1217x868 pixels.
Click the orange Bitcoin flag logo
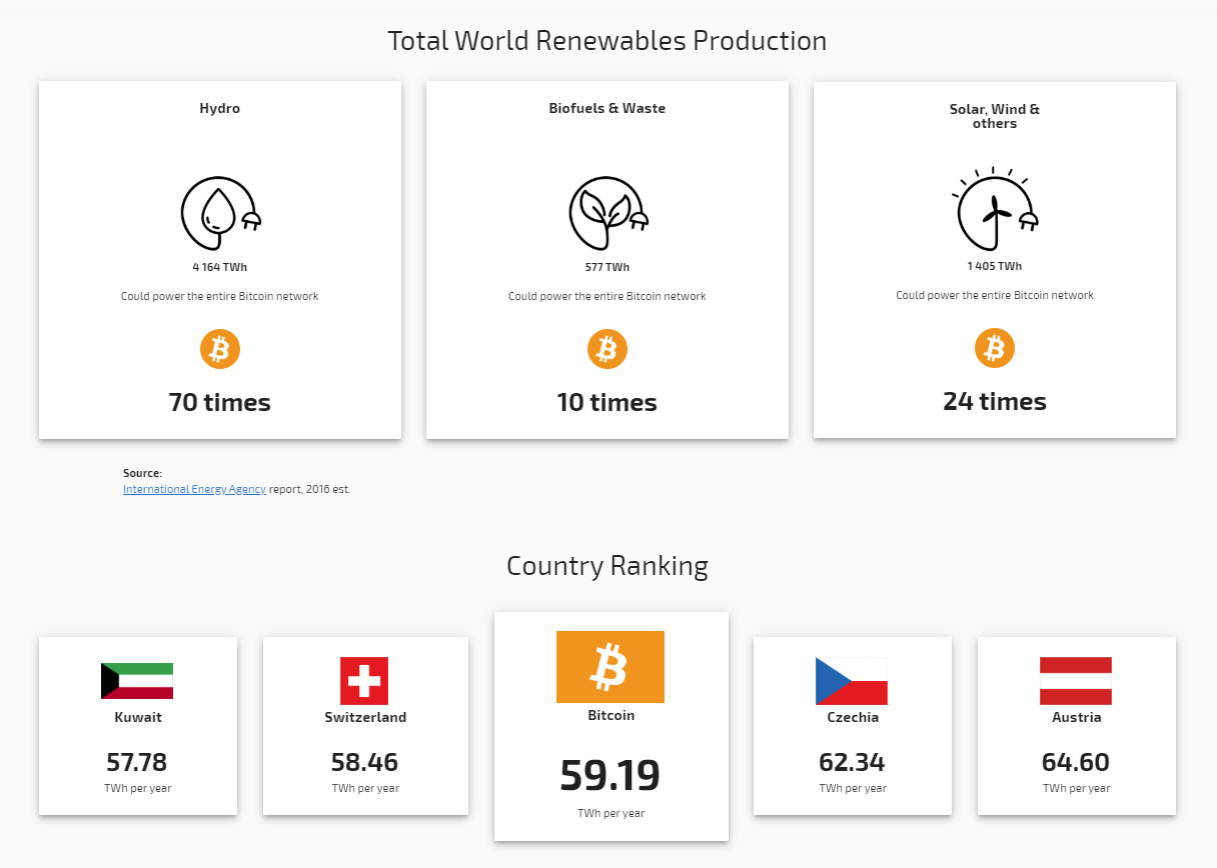click(x=610, y=667)
